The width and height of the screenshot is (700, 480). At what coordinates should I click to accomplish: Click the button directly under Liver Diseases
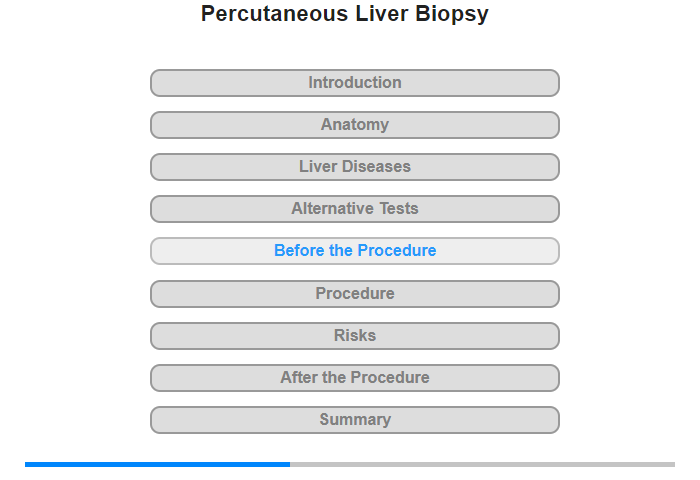click(x=355, y=209)
